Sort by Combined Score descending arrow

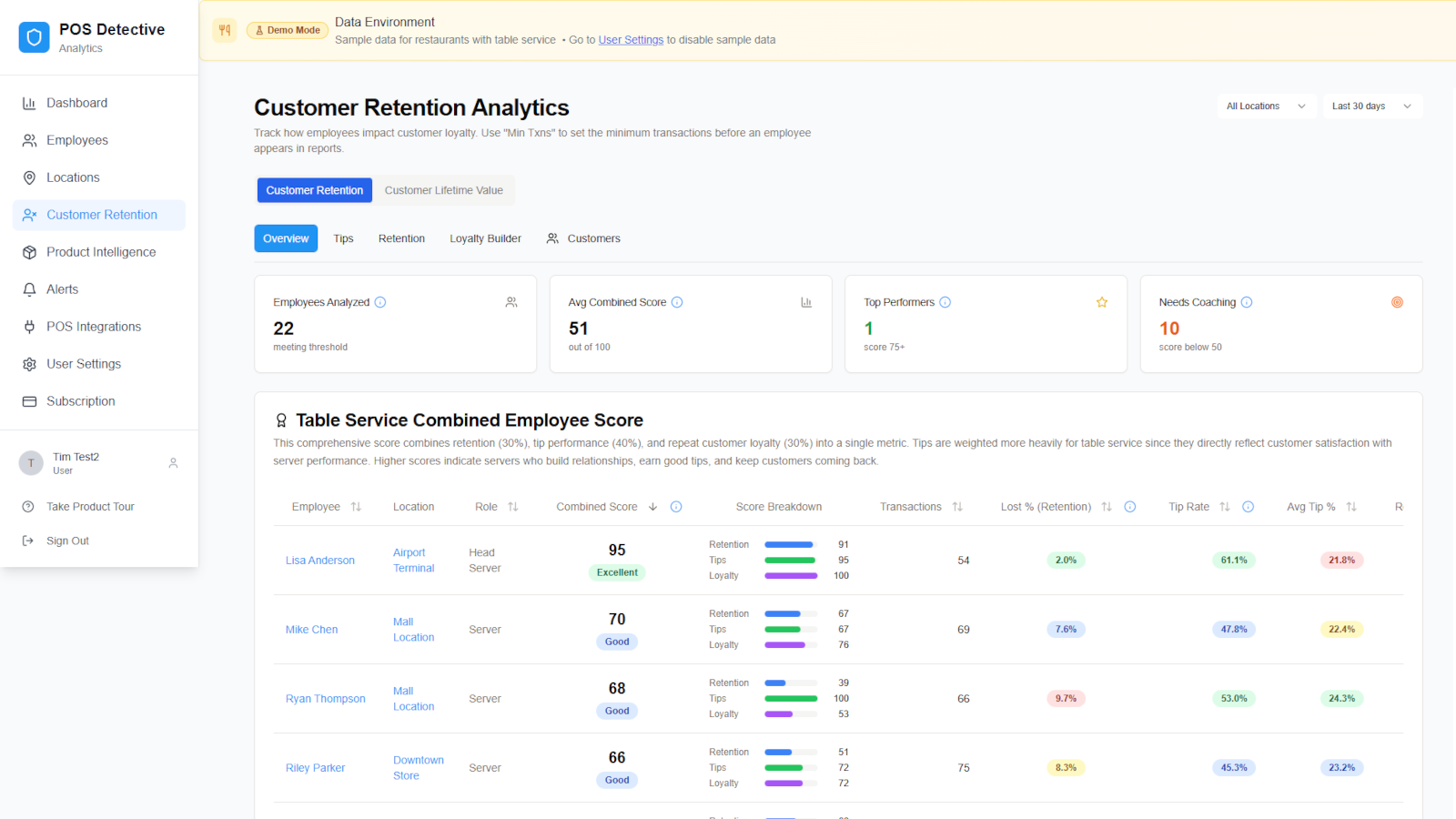point(652,507)
